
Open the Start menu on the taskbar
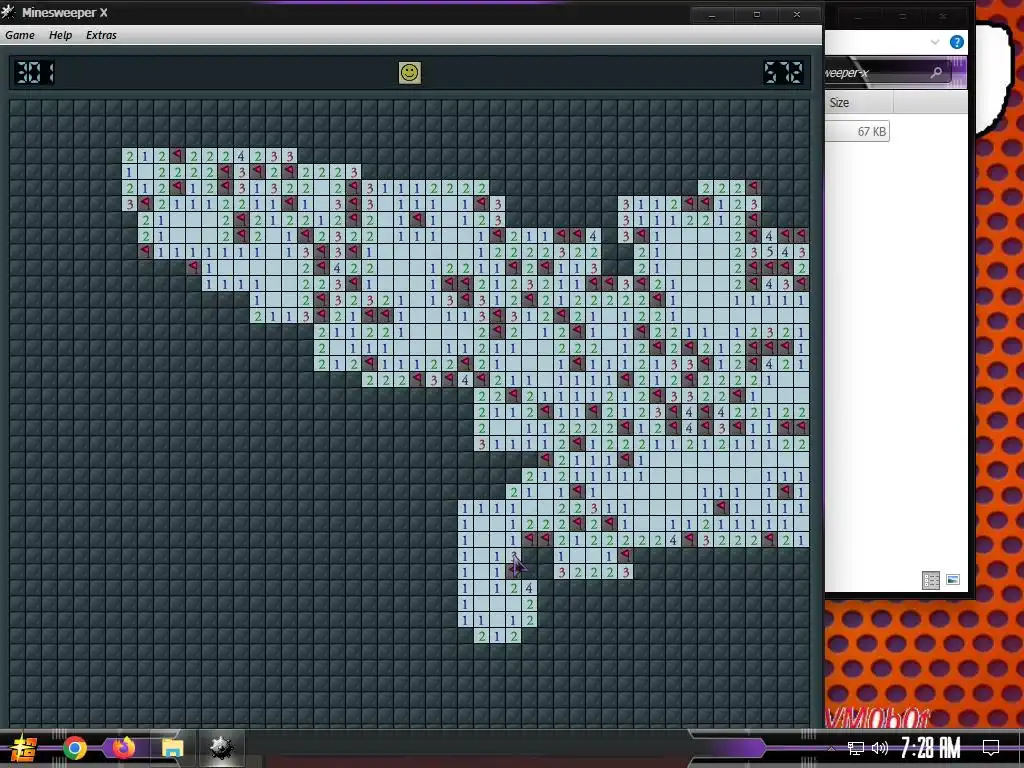[x=24, y=748]
